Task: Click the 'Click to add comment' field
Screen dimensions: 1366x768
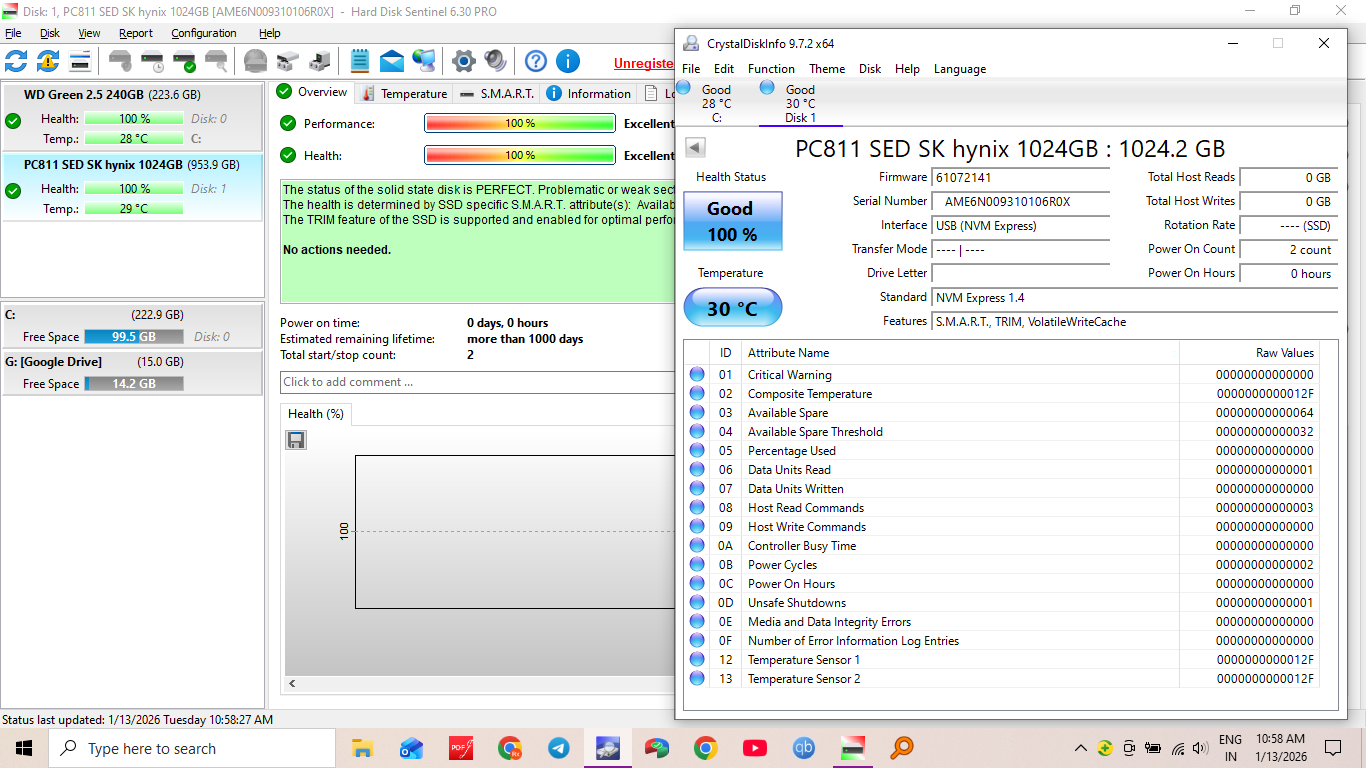Action: pyautogui.click(x=478, y=382)
